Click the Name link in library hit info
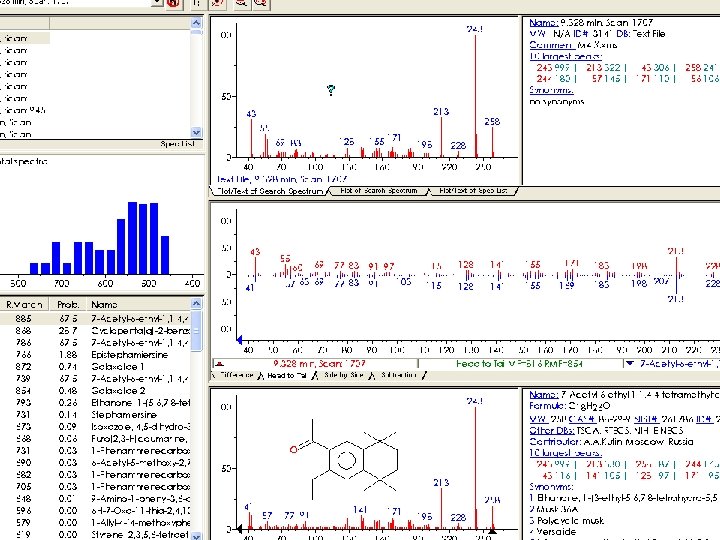720x540 pixels. 544,394
